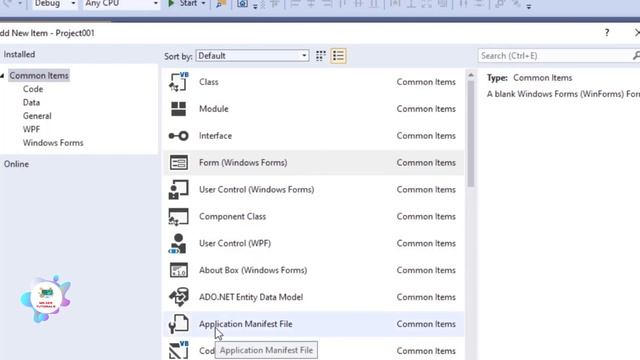
Task: Start debugging with green play icon
Action: (x=171, y=3)
